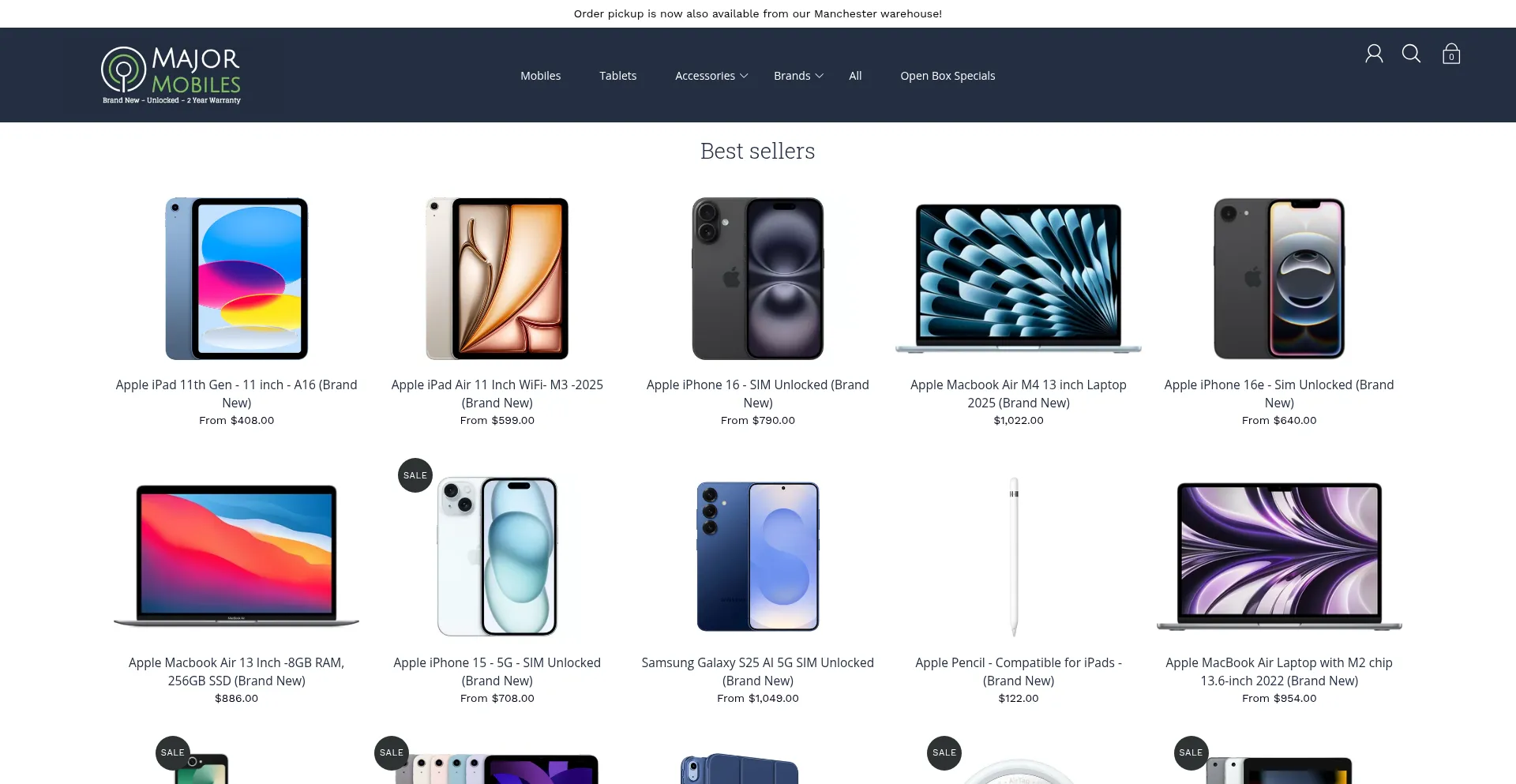Expand the Accessories dropdown menu
This screenshot has height=784, width=1516.
[x=711, y=76]
